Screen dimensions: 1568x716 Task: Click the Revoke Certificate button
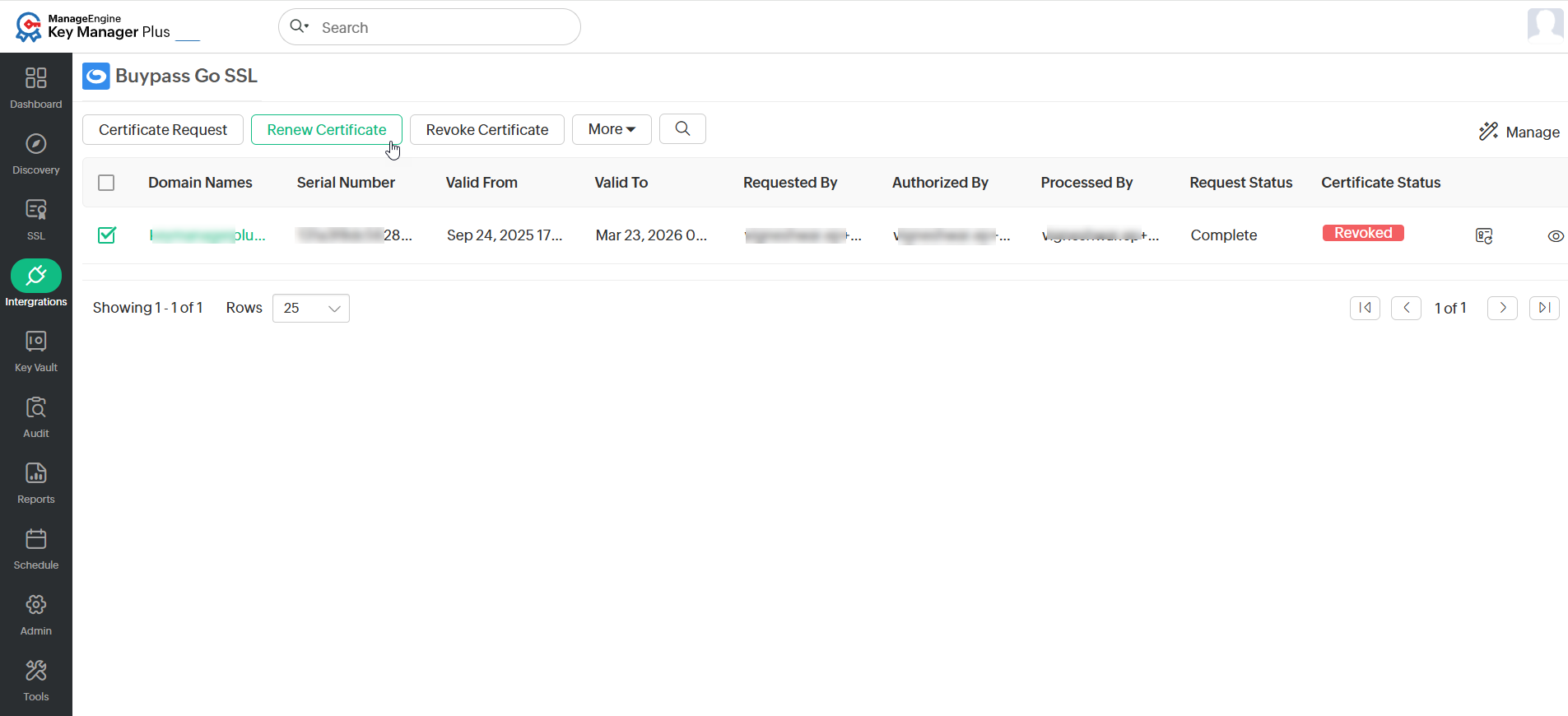(487, 129)
